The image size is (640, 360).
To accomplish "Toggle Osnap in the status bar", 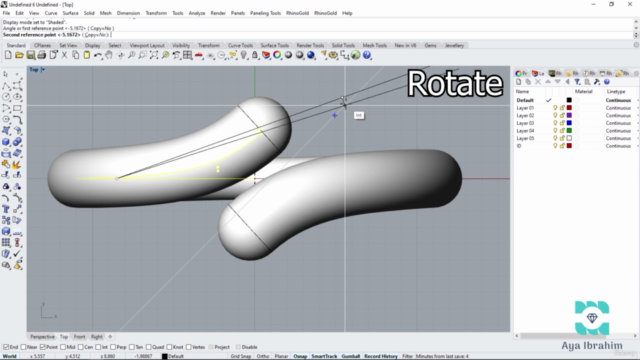I will (300, 356).
